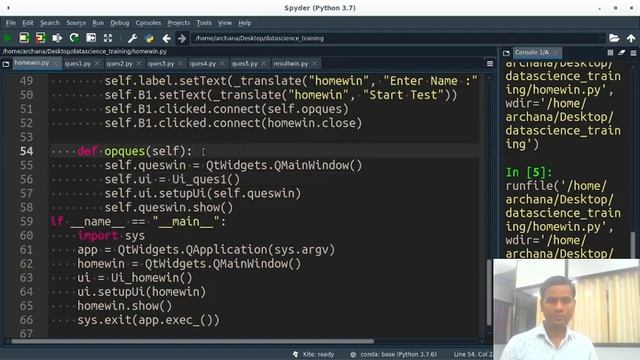Go back with the left arrow icon
Screen dimensions: 640x360
tap(167, 38)
